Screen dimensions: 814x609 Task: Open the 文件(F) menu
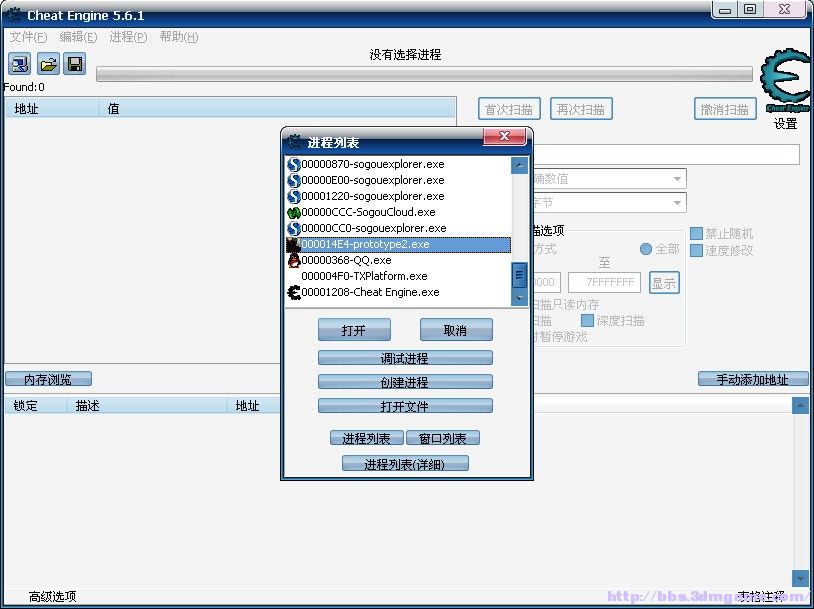tap(28, 37)
